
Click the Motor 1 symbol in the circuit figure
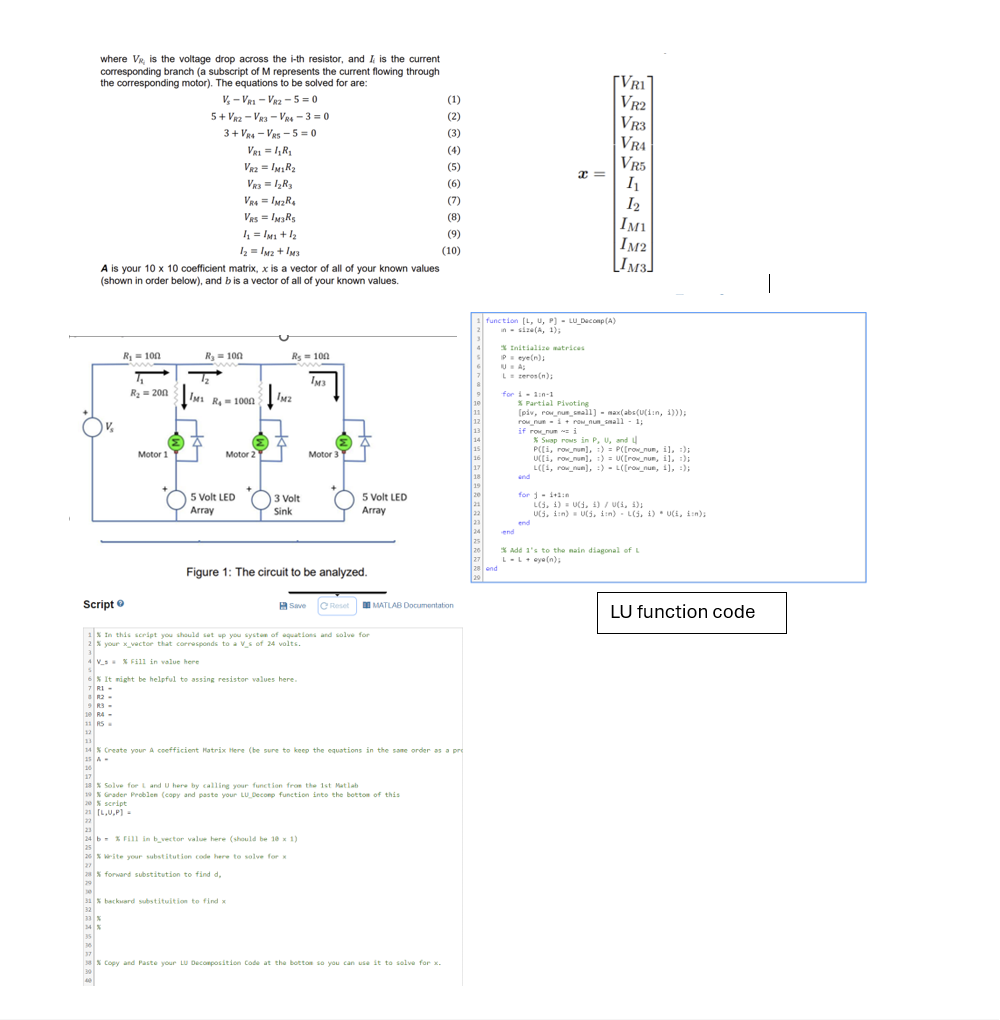coord(176,440)
